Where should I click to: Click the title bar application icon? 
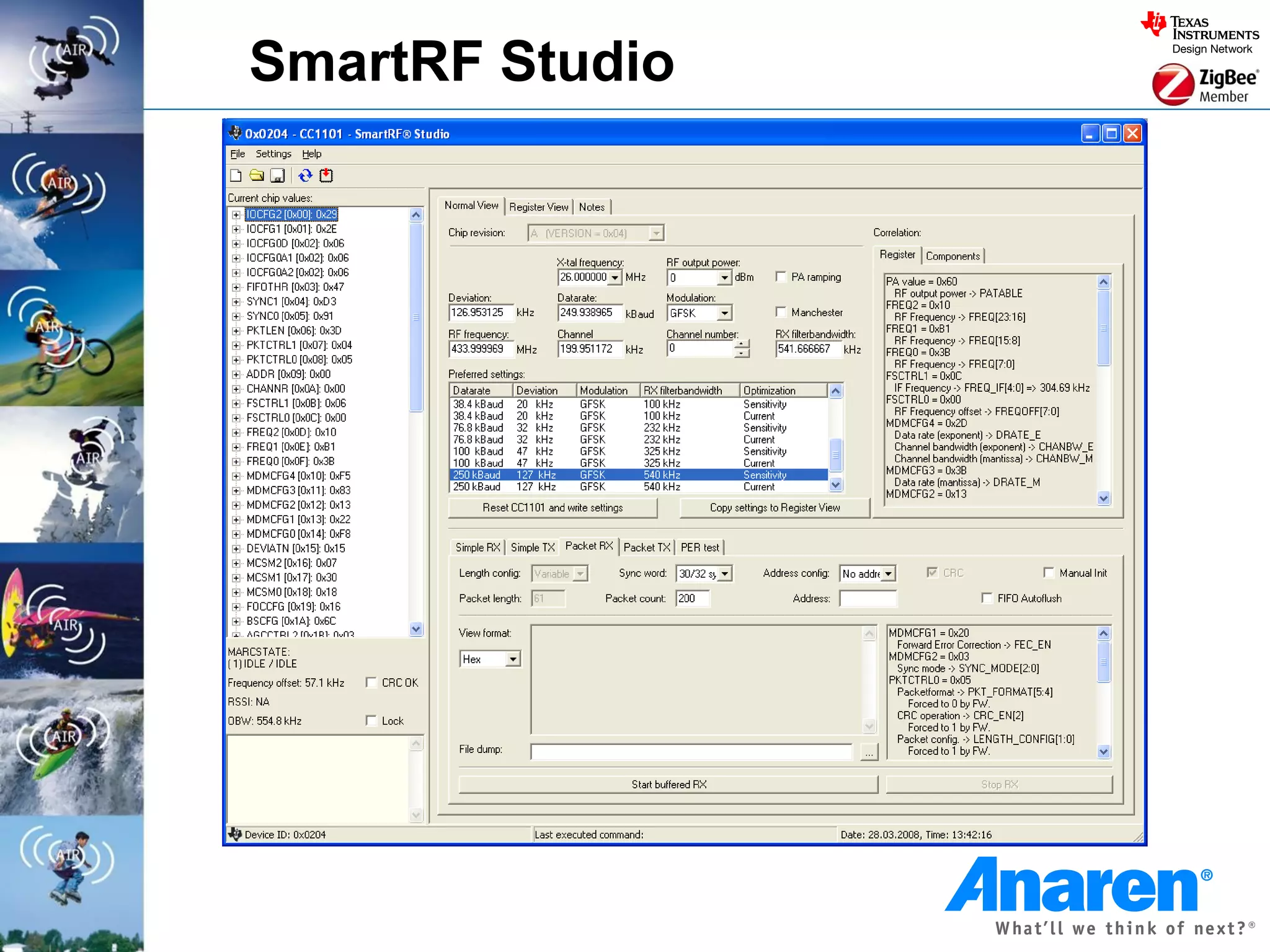[235, 133]
